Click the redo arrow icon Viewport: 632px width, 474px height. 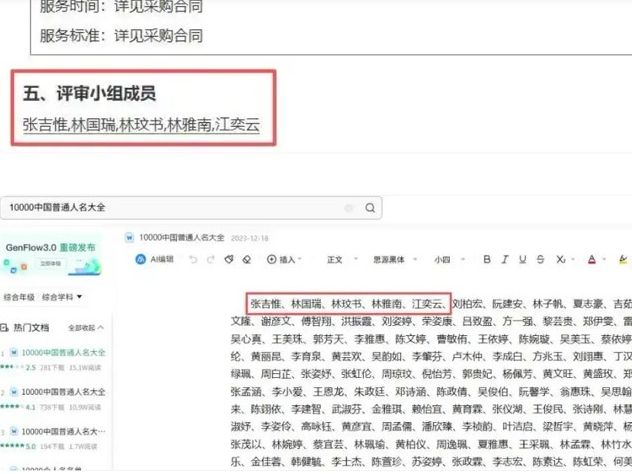pos(210,259)
